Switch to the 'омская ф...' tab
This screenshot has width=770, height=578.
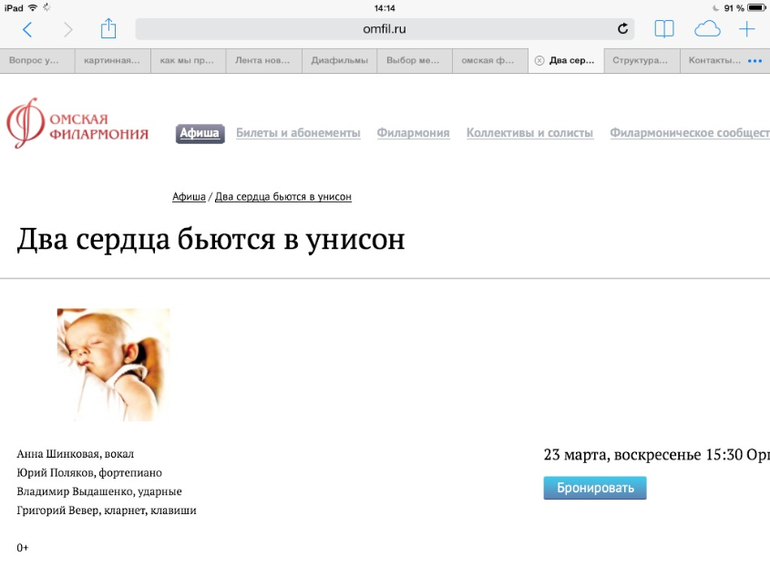(x=490, y=60)
